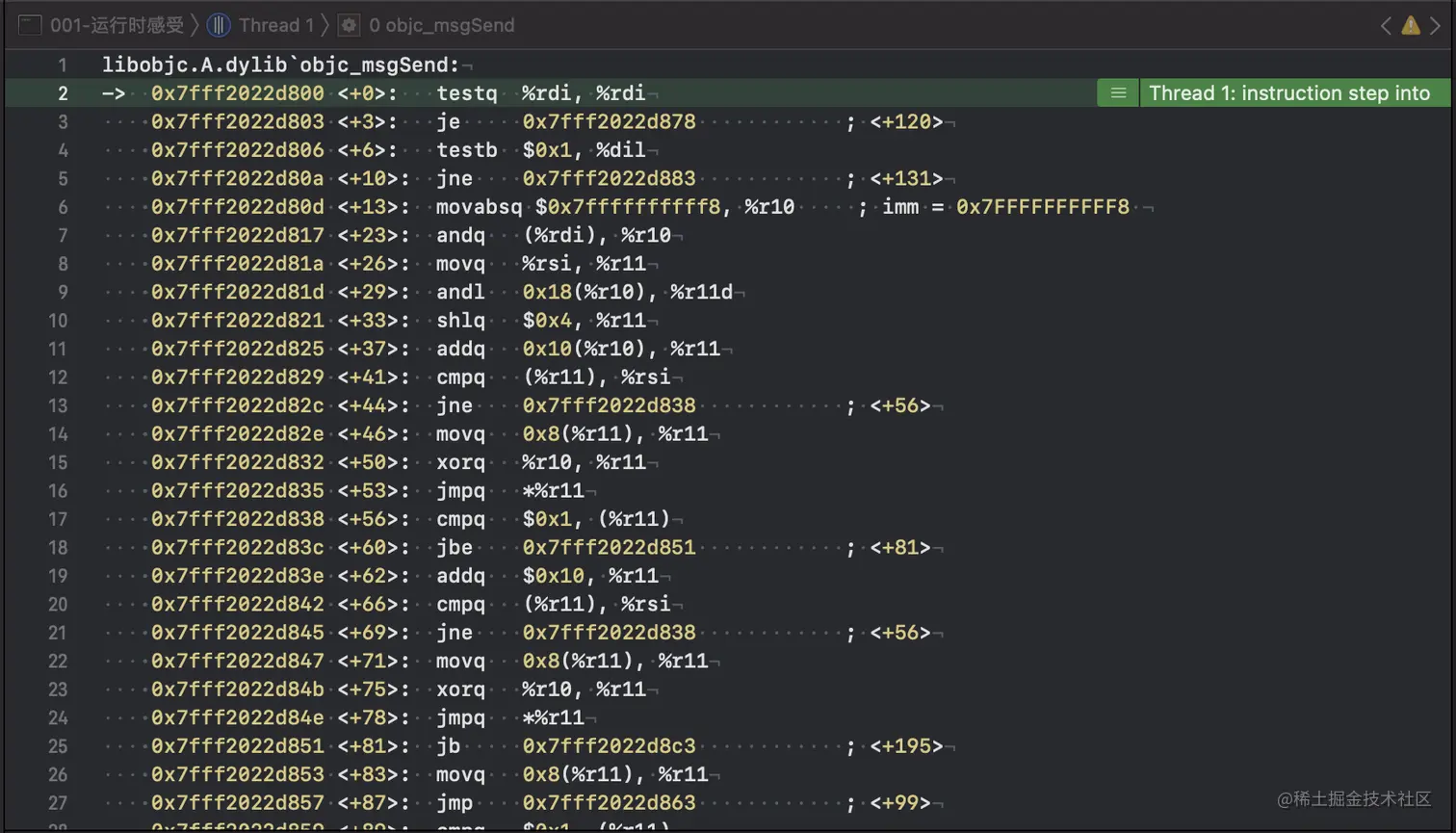Click the green annotation lines icon
The width and height of the screenshot is (1456, 833).
coord(1118,93)
